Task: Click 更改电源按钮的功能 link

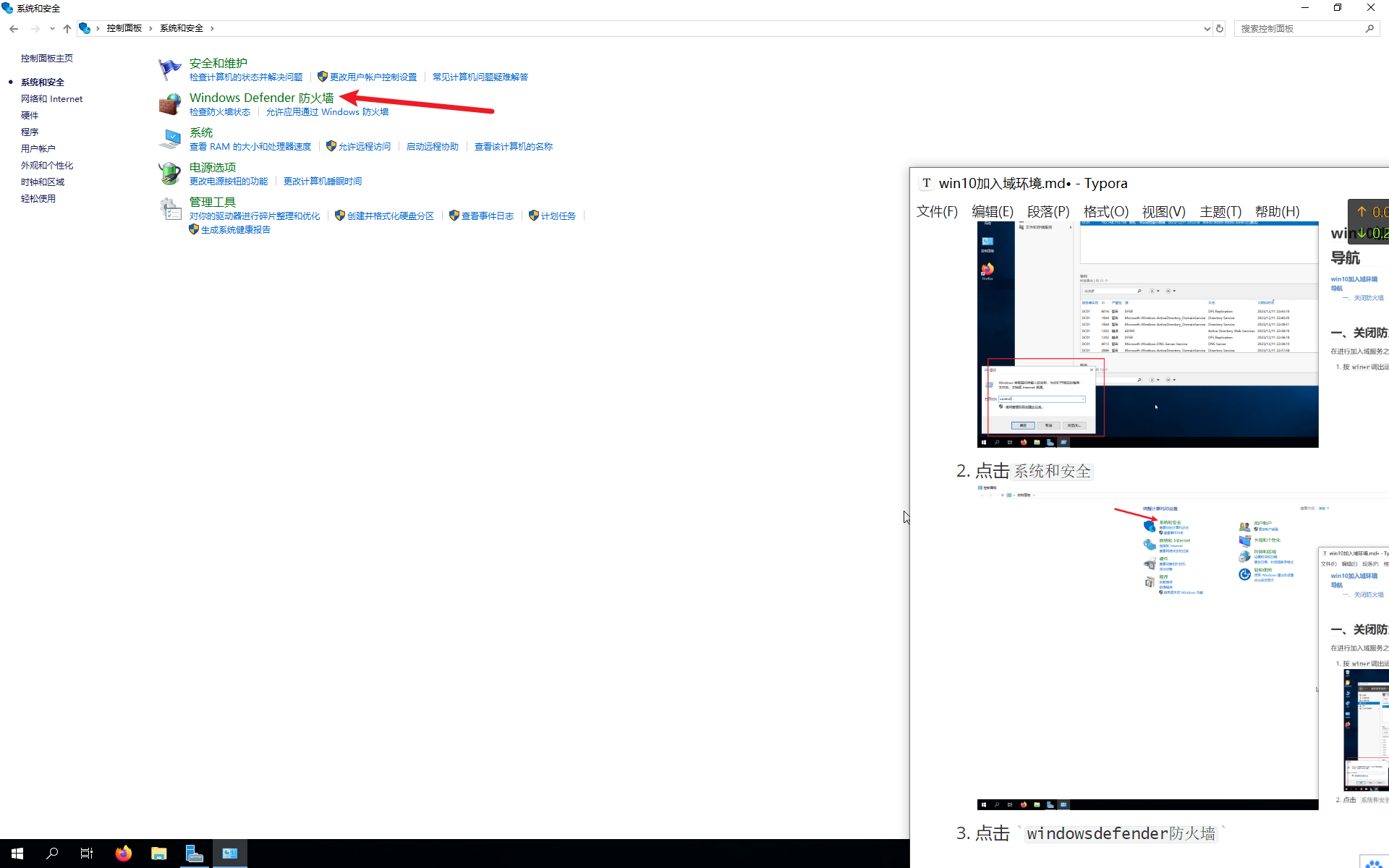Action: coord(229,181)
